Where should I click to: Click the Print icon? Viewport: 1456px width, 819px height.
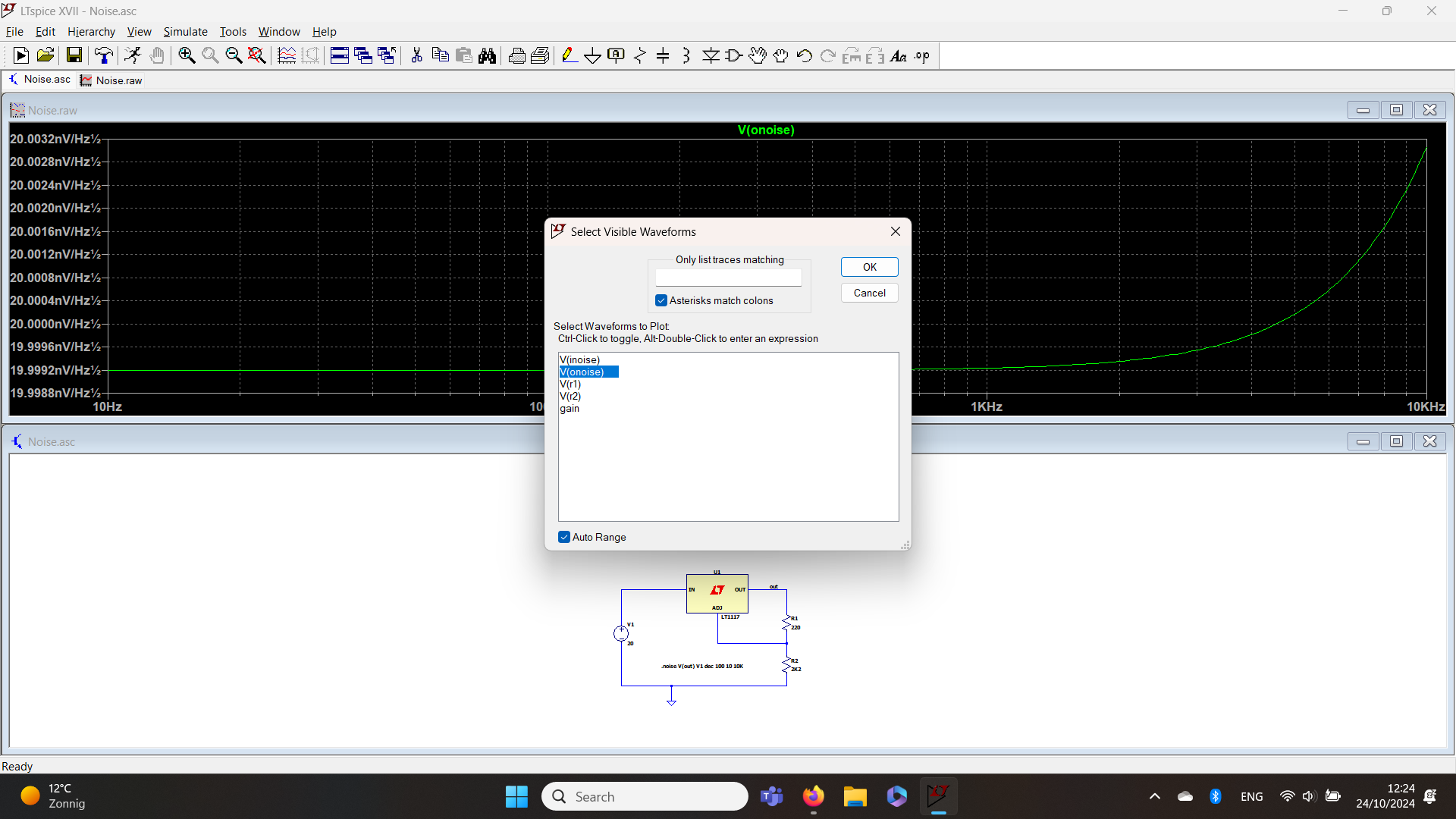[517, 55]
